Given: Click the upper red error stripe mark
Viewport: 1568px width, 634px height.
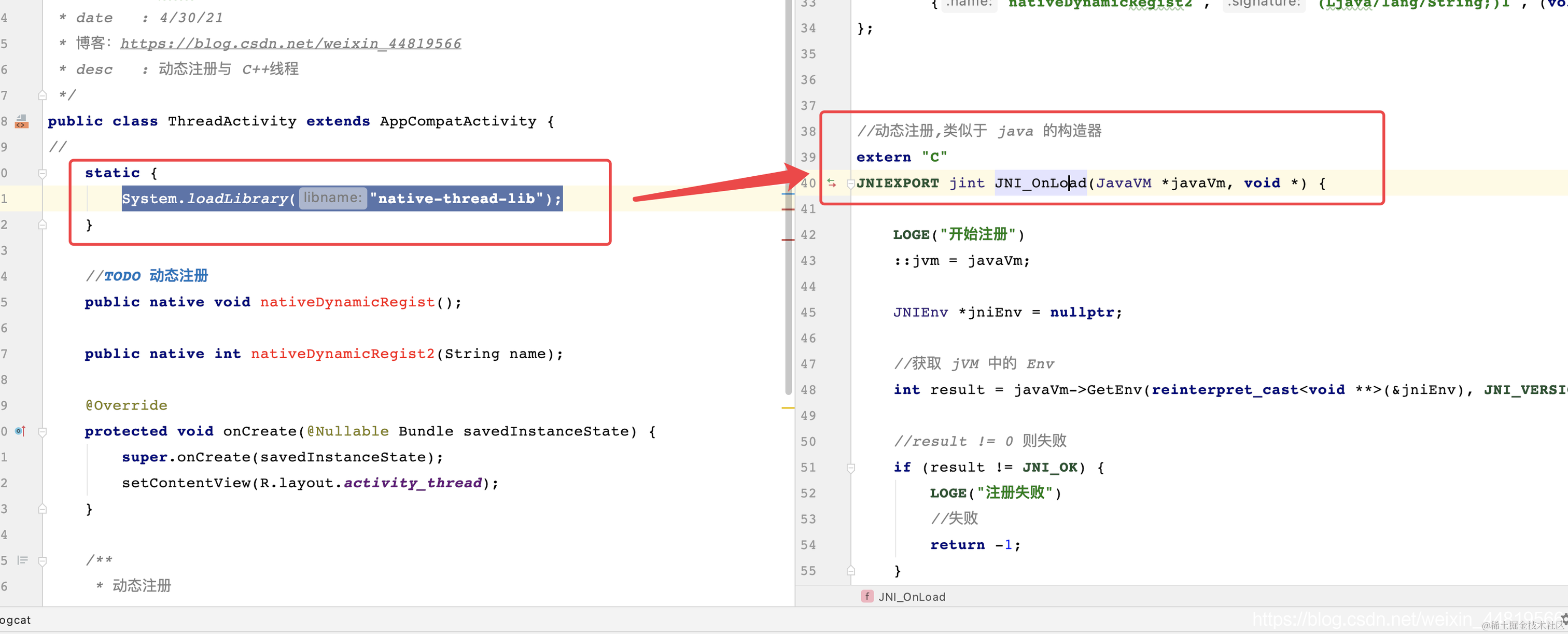Looking at the screenshot, I should point(788,209).
